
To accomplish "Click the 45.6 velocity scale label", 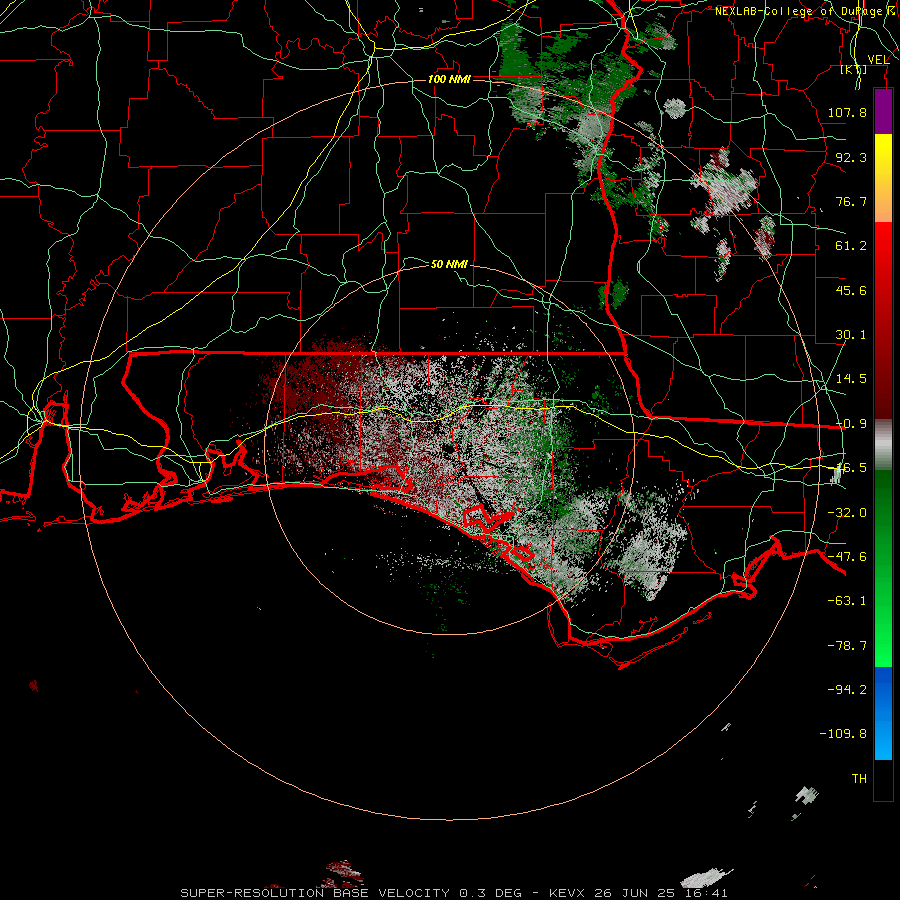I will click(851, 290).
